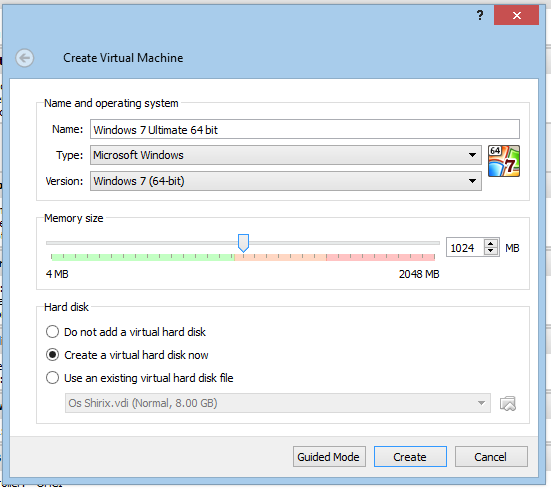Click the memory value field showing 1024
The image size is (551, 489).
(465, 248)
